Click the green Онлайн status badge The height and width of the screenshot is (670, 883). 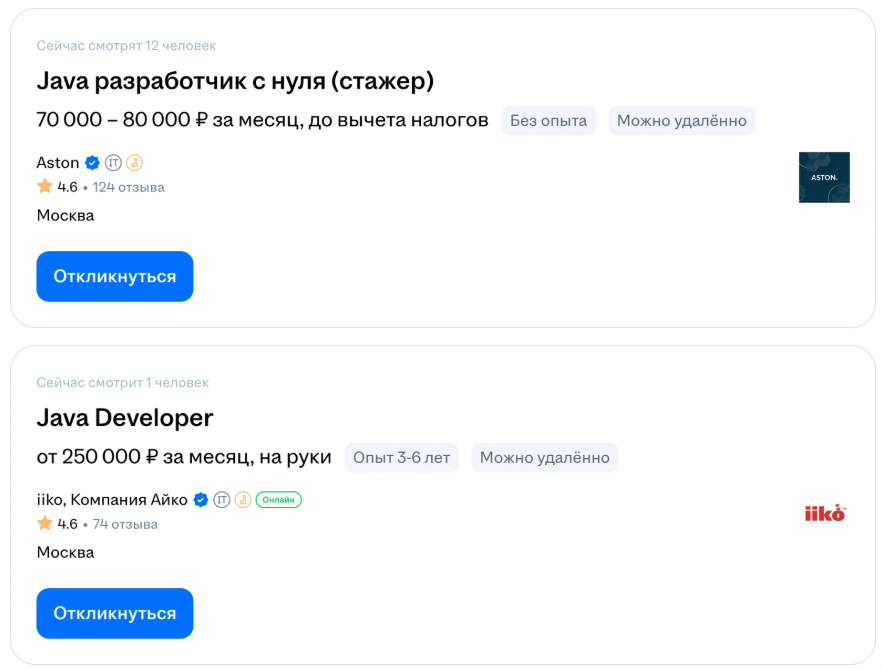[278, 500]
